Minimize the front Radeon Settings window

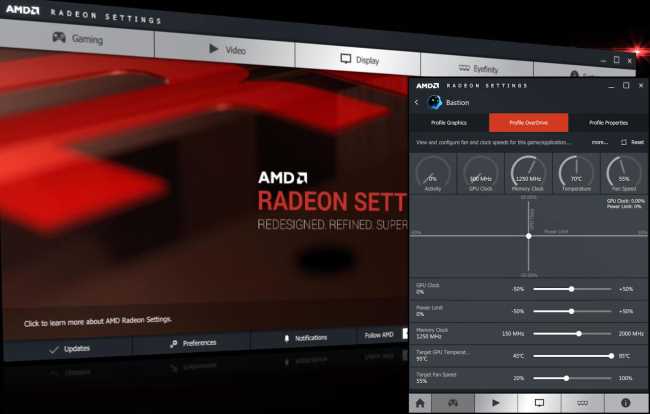(611, 86)
